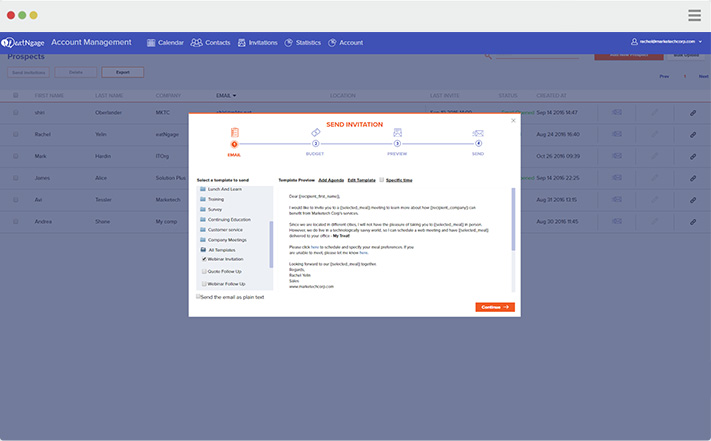Click the link icon in the Rachel Yelin row
The image size is (711, 441).
693,135
